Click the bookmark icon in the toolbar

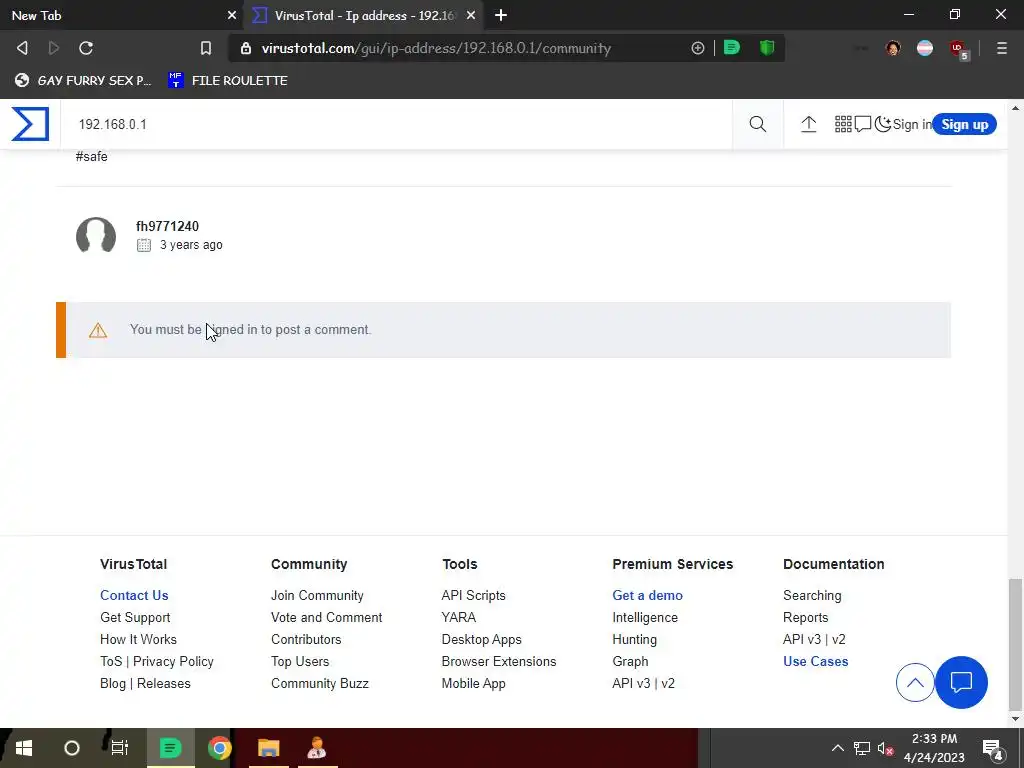click(x=206, y=48)
